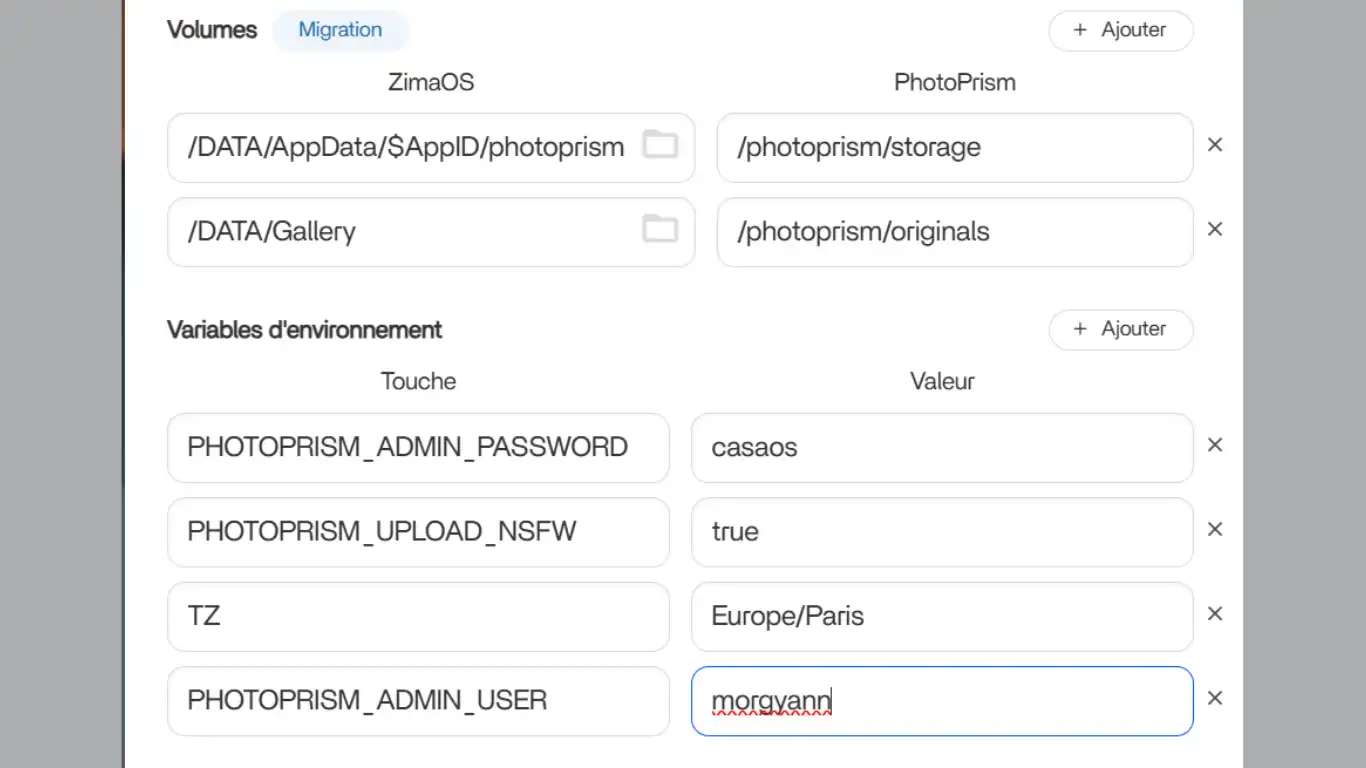
Task: Delete the TZ environment variable row
Action: (x=1215, y=614)
